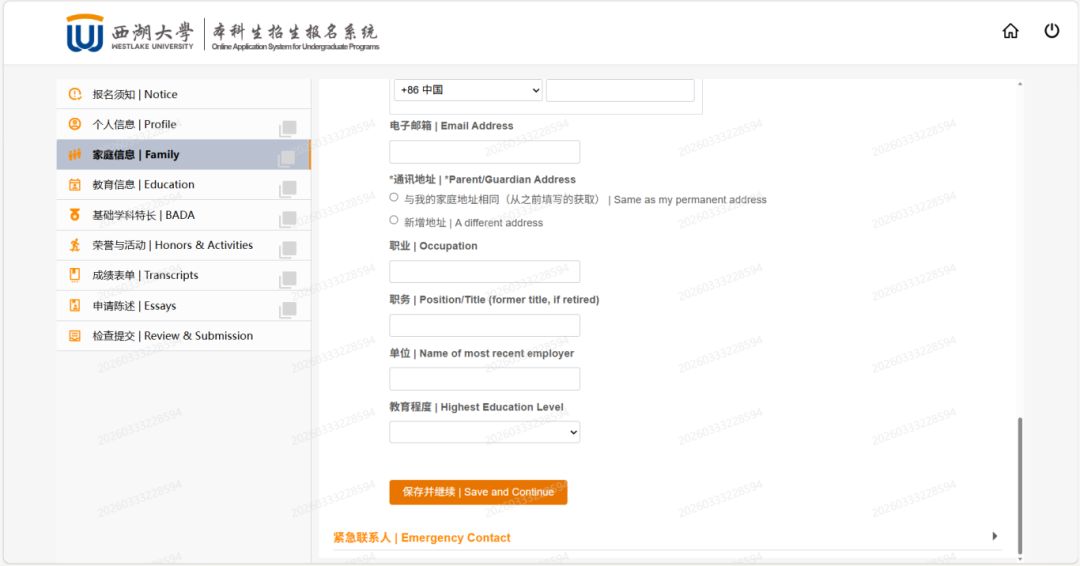1080x566 pixels.
Task: Select 'A different address' radio button
Action: point(394,220)
